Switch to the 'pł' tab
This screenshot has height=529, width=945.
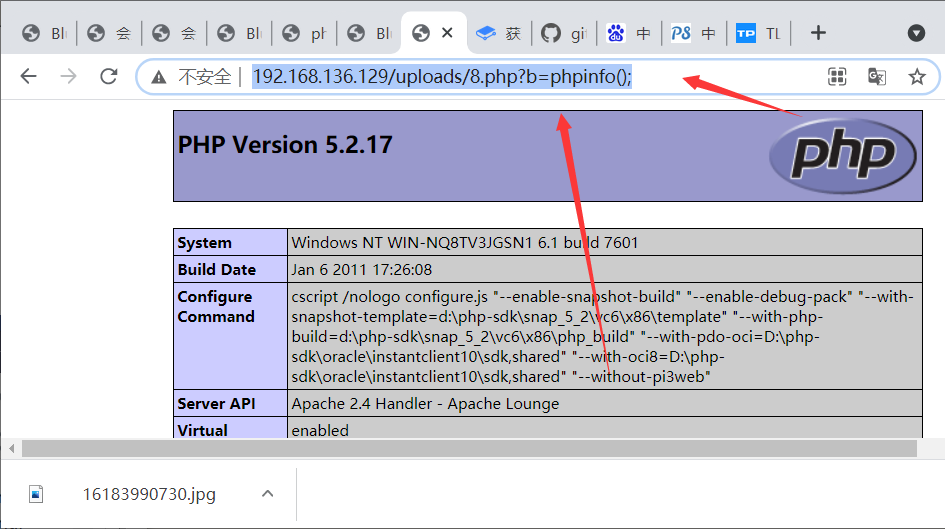[x=304, y=33]
